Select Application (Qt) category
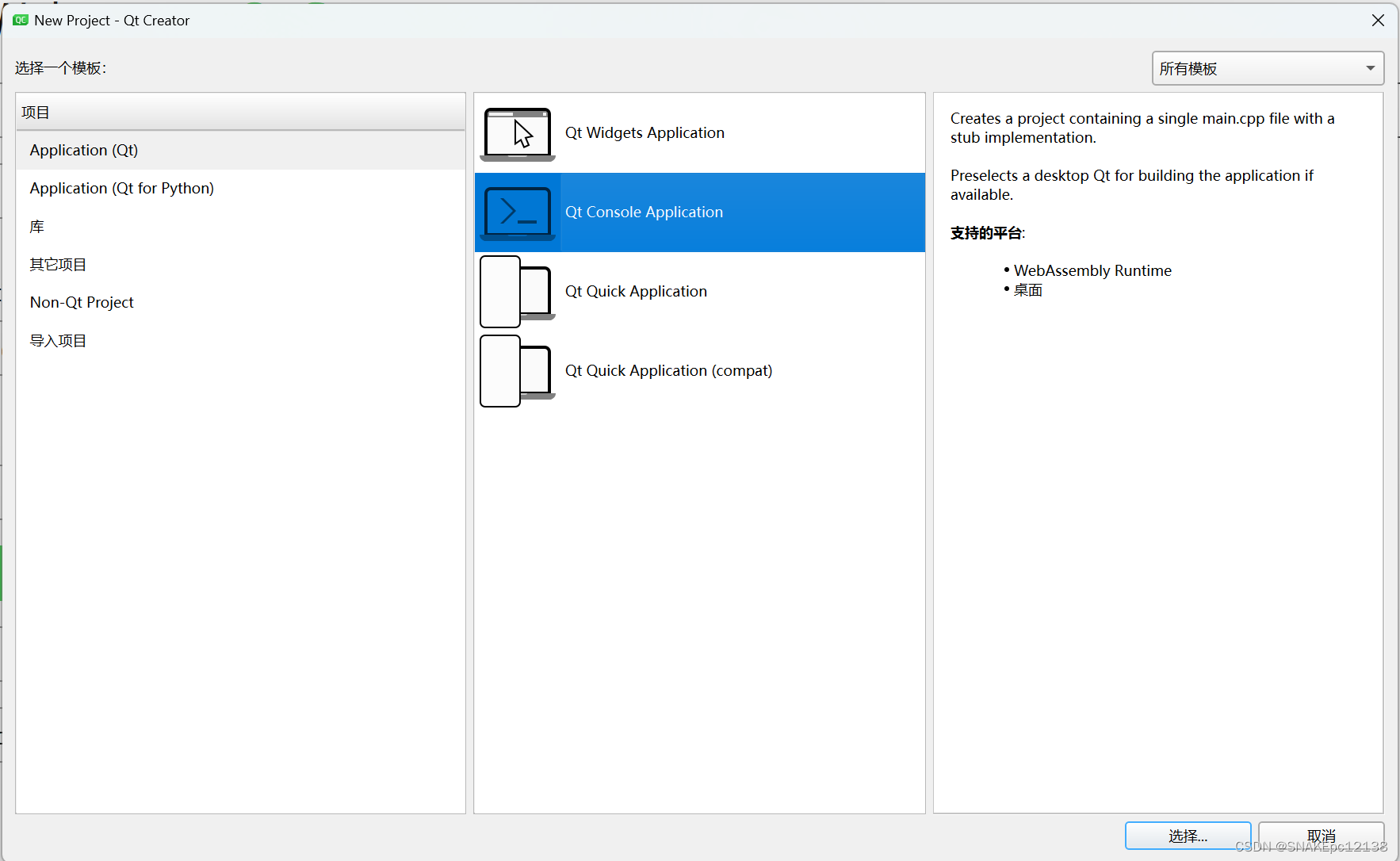This screenshot has width=1400, height=861. (240, 150)
